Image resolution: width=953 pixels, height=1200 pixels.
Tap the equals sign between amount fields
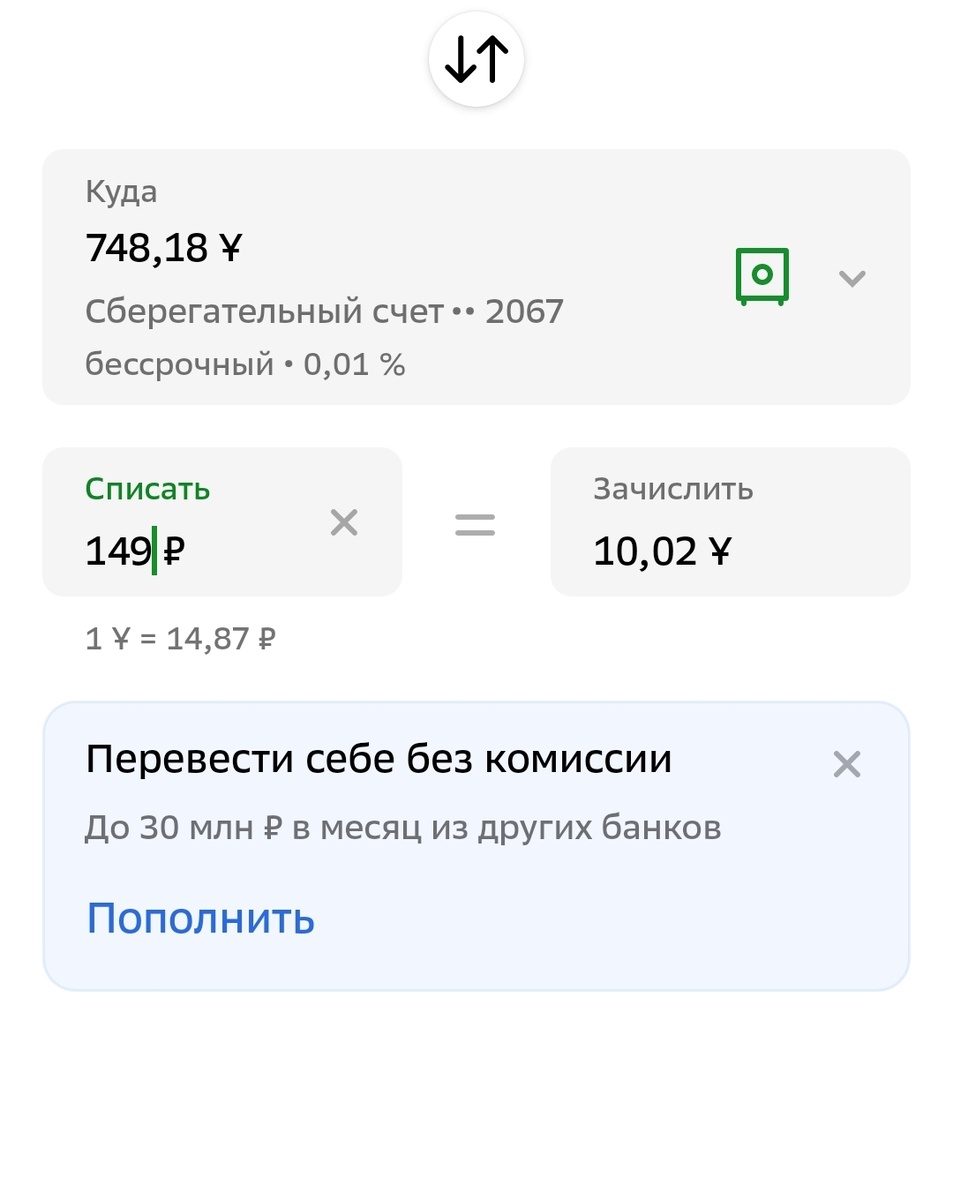475,524
